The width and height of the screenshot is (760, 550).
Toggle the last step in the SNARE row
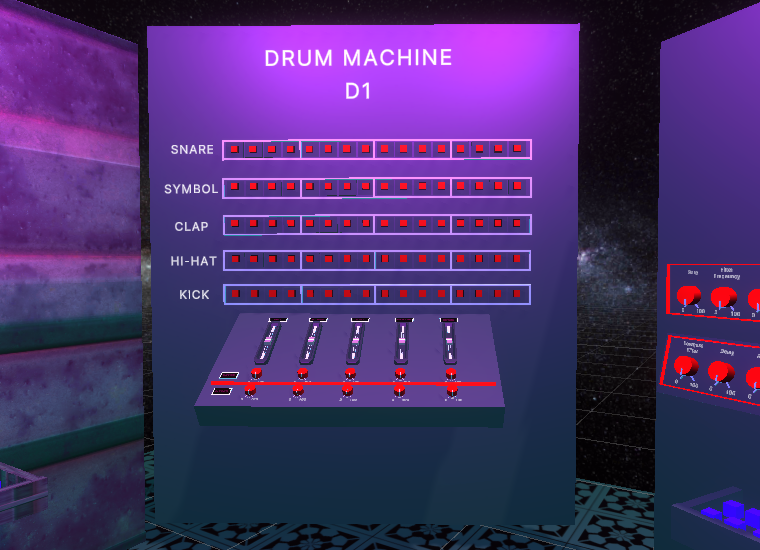[x=518, y=149]
